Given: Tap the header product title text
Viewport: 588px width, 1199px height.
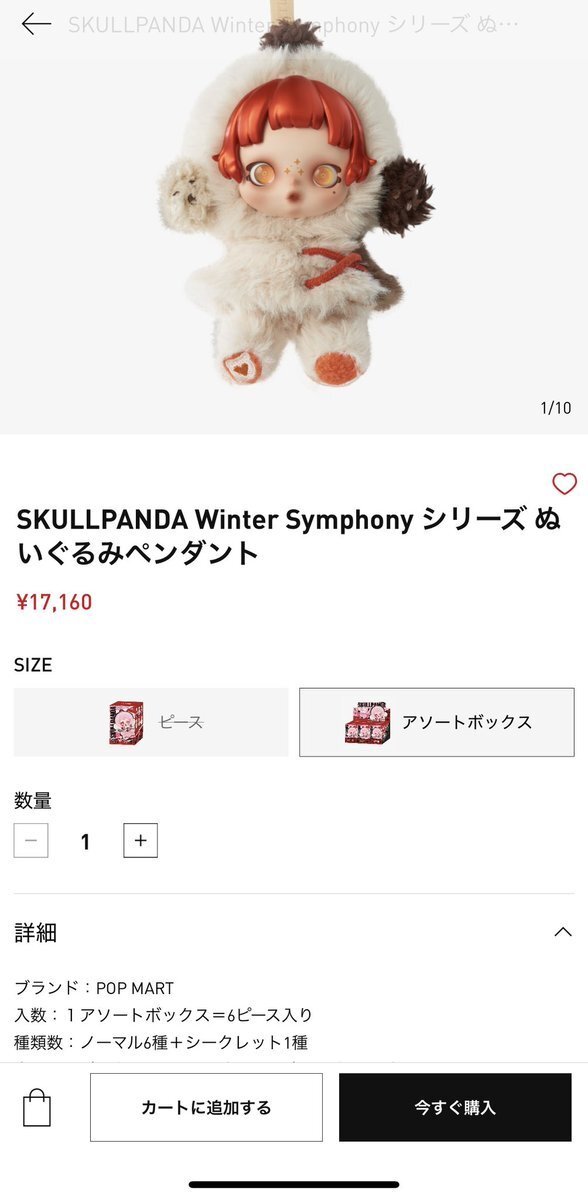Looking at the screenshot, I should click(x=294, y=24).
